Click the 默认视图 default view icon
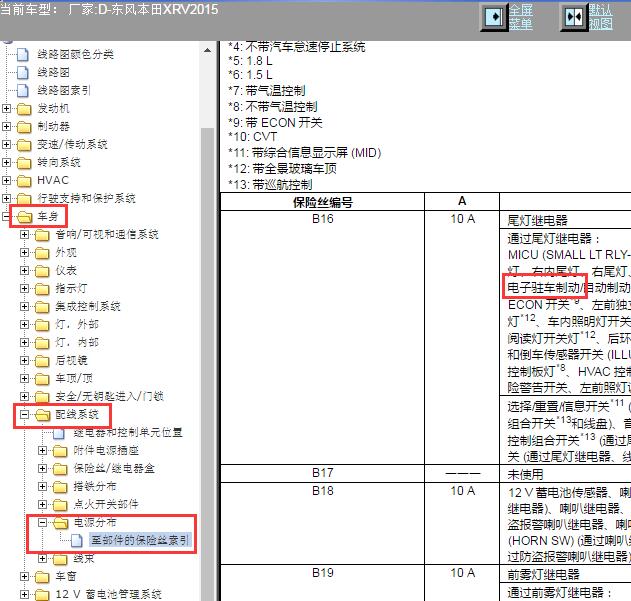This screenshot has width=631, height=601. click(x=573, y=17)
